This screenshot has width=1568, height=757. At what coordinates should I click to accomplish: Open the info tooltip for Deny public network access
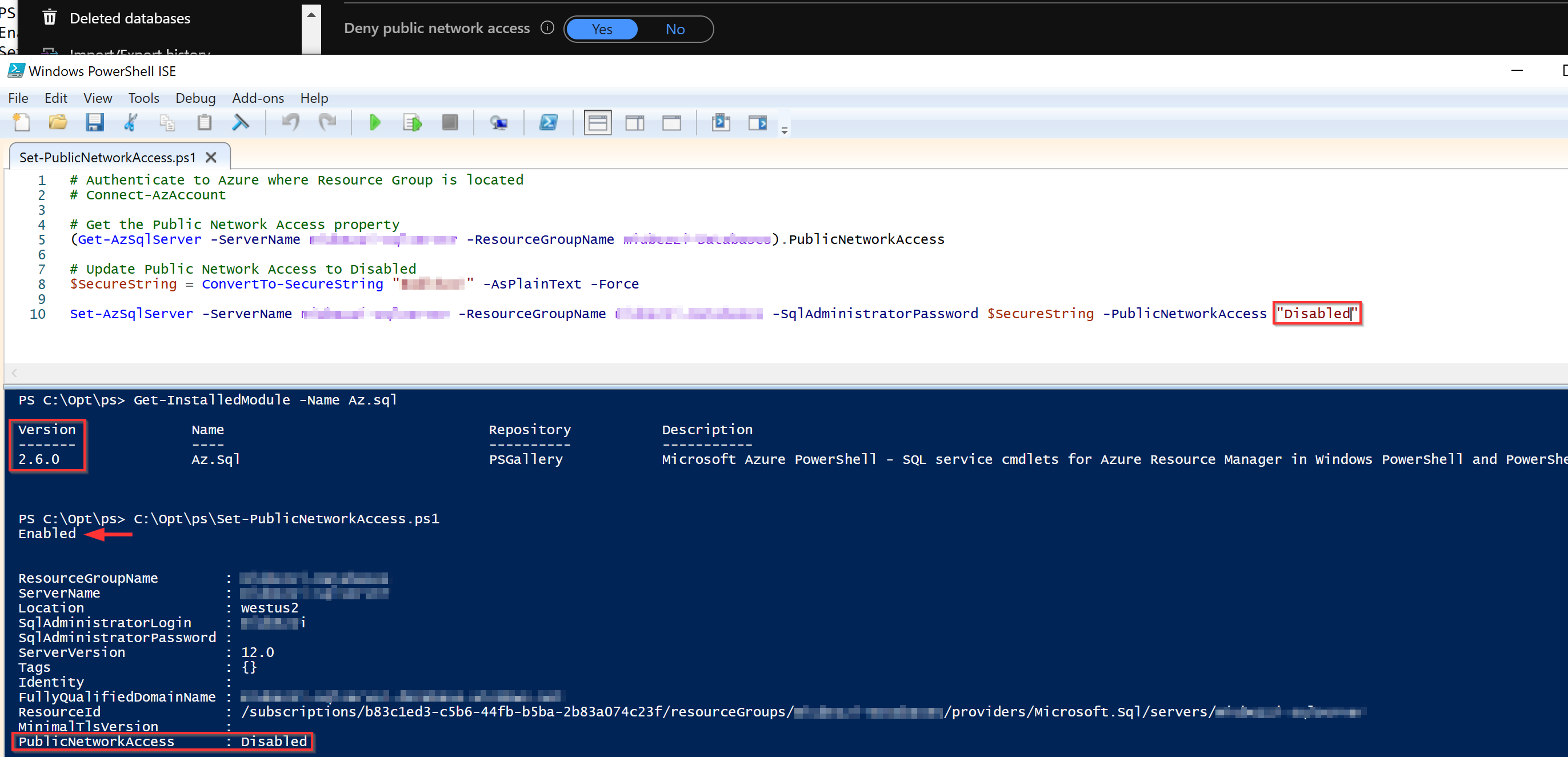[547, 27]
